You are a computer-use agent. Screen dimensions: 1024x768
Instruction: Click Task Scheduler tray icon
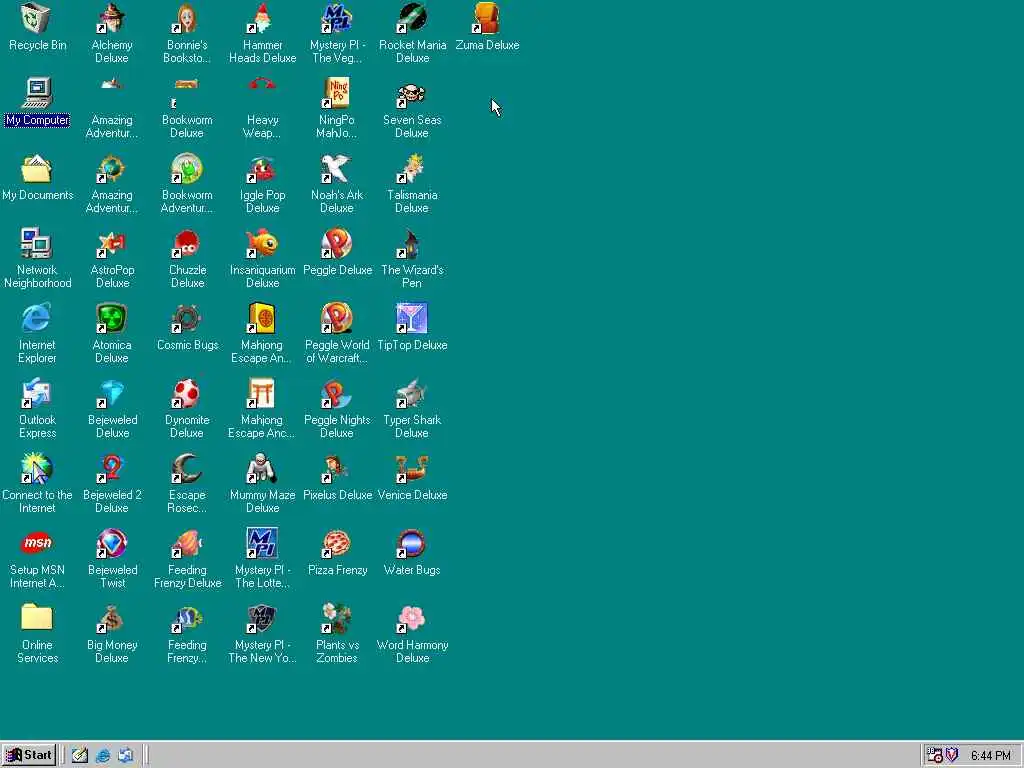tap(935, 755)
